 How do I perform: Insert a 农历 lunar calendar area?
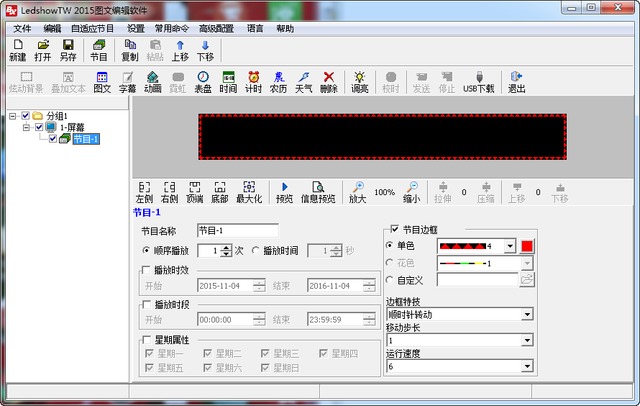coord(279,82)
